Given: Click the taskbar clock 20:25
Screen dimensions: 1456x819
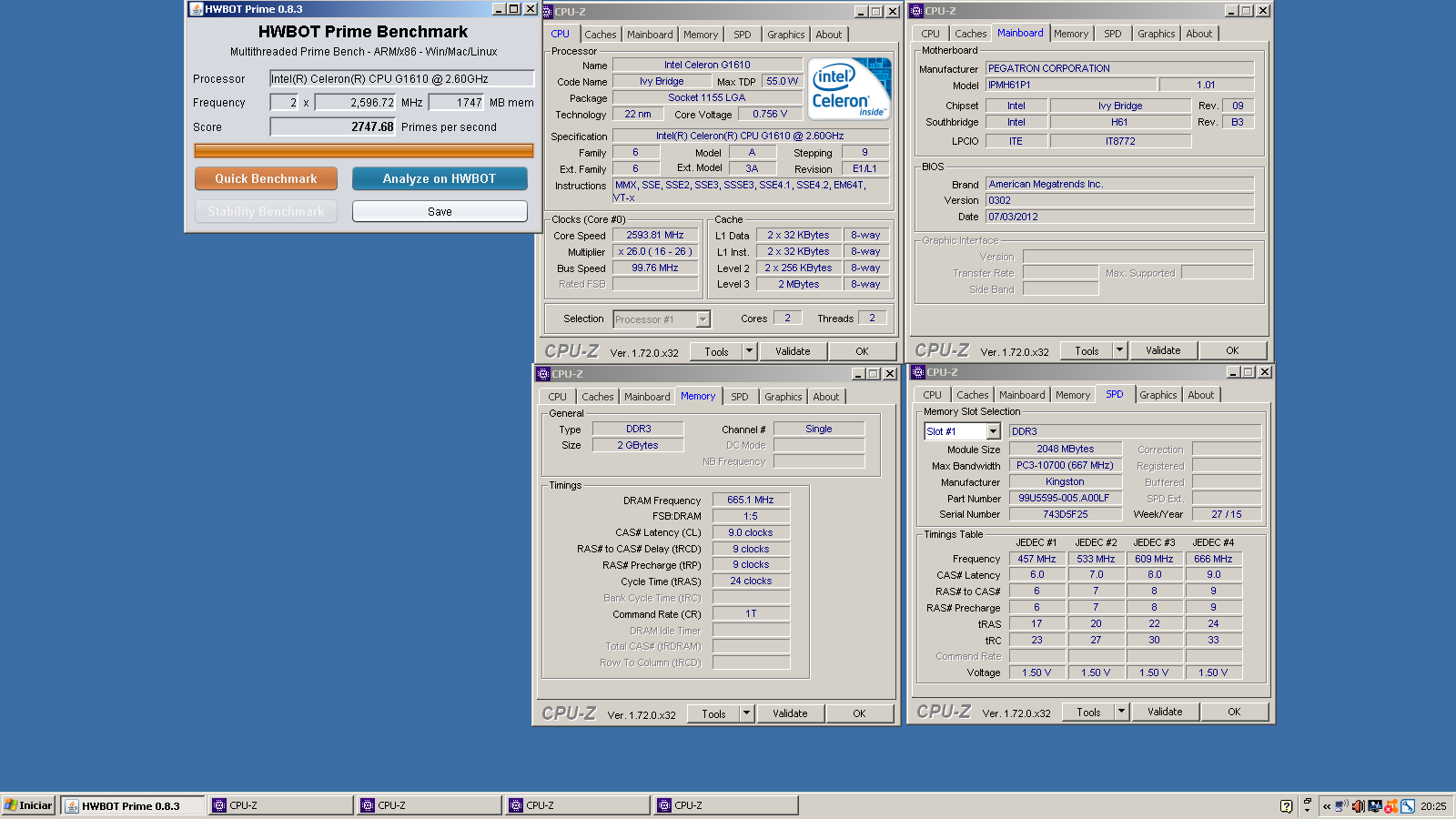Looking at the screenshot, I should [x=1433, y=806].
